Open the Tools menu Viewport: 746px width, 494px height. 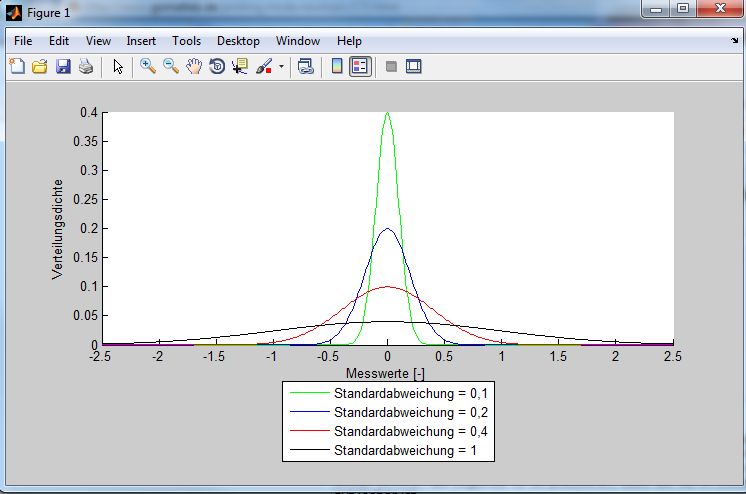tap(186, 41)
